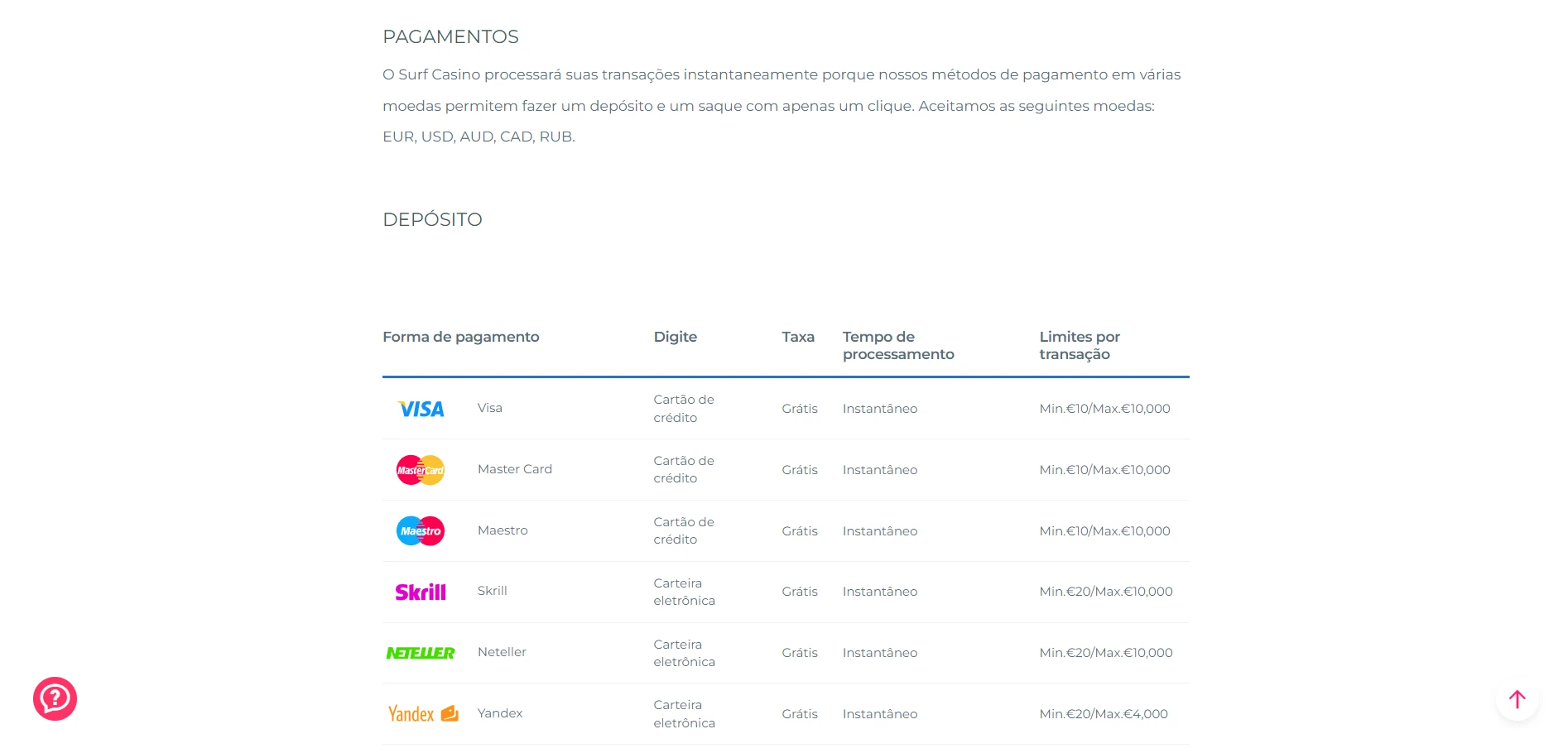Image resolution: width=1568 pixels, height=753 pixels.
Task: Click 'Grátis' in the Yandex row
Action: [800, 714]
